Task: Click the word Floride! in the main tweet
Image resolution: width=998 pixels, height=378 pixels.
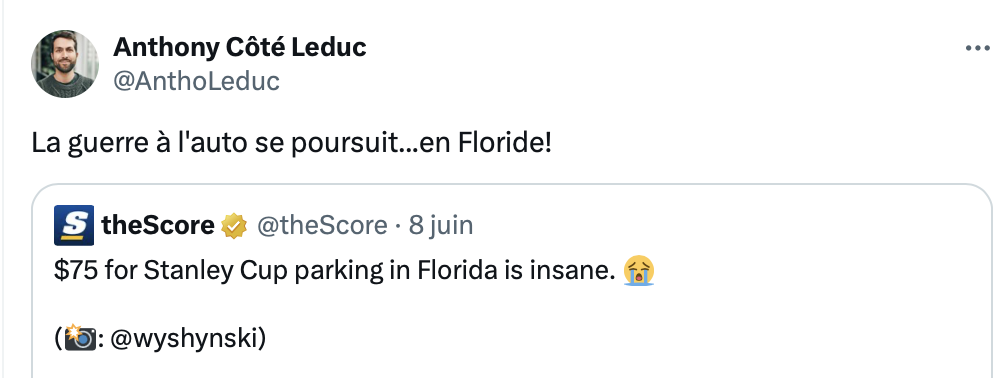Action: tap(505, 143)
